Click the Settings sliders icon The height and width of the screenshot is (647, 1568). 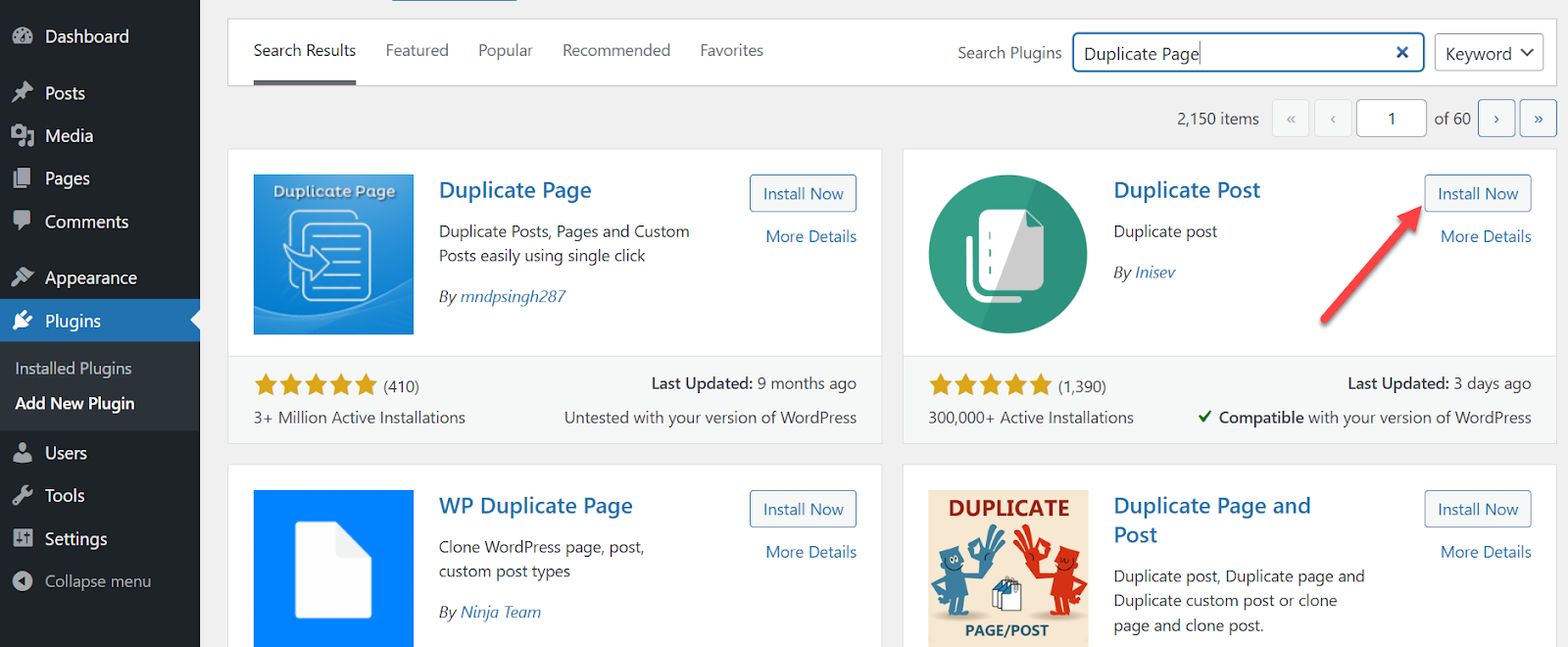[23, 538]
